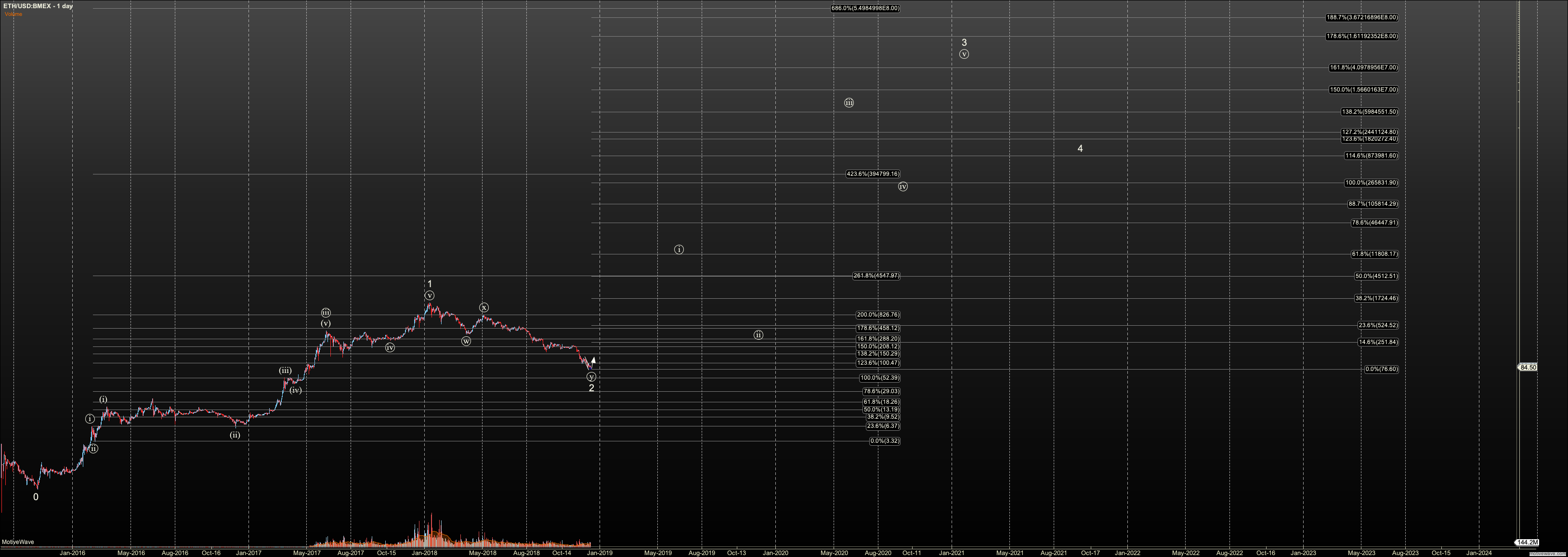This screenshot has height=557, width=1568.
Task: Select the 78.6%(29.03) retracement label
Action: click(881, 391)
